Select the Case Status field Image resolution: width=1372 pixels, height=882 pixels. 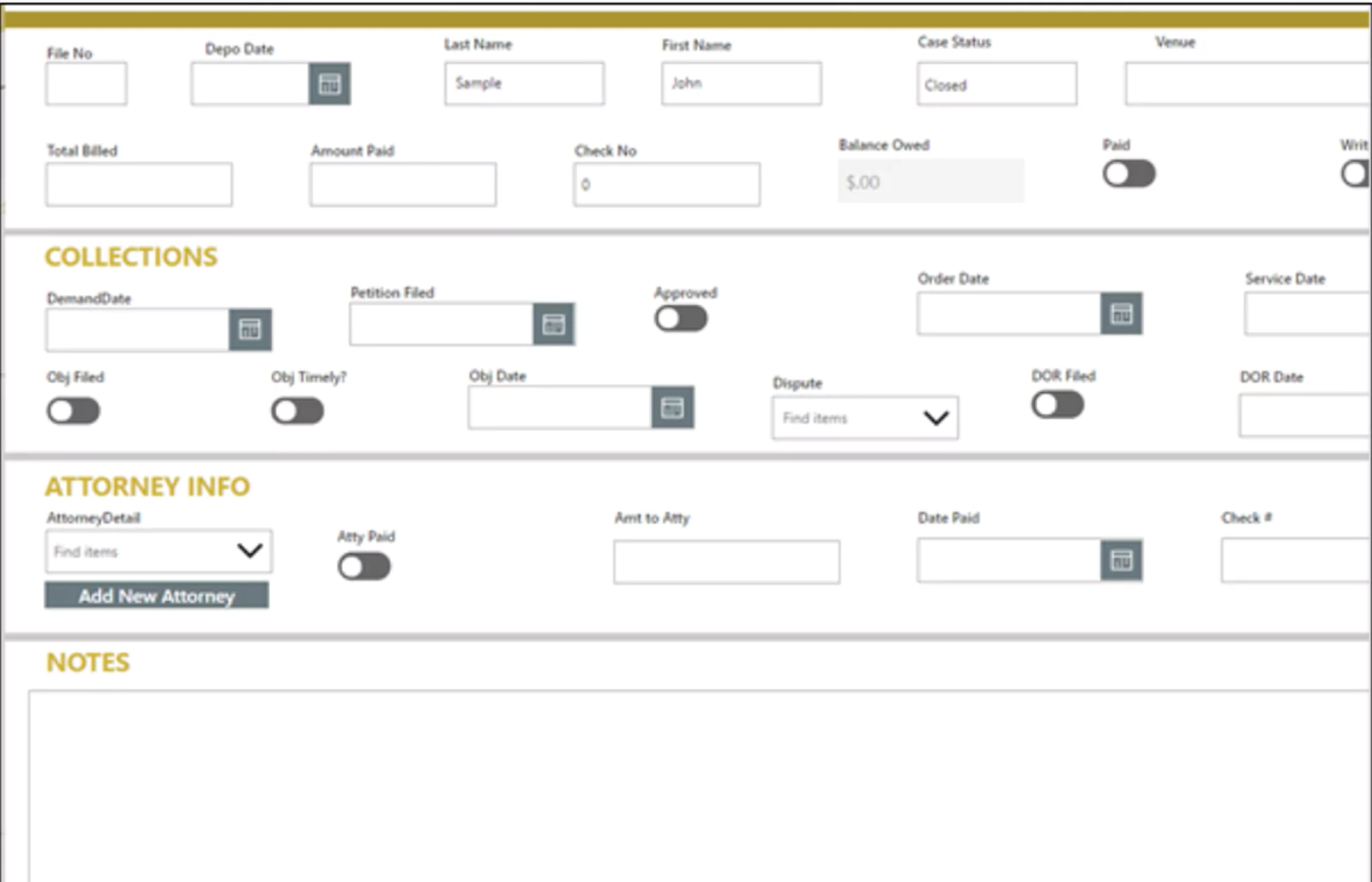point(996,85)
